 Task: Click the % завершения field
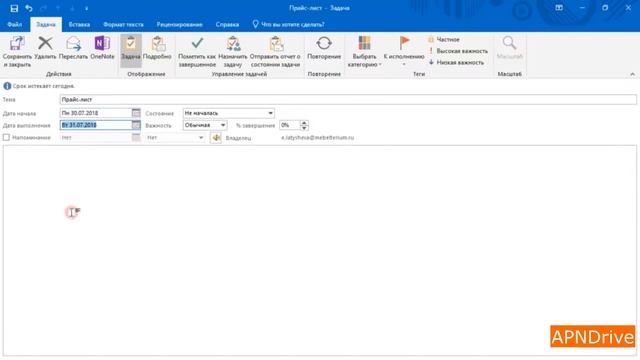coord(290,125)
